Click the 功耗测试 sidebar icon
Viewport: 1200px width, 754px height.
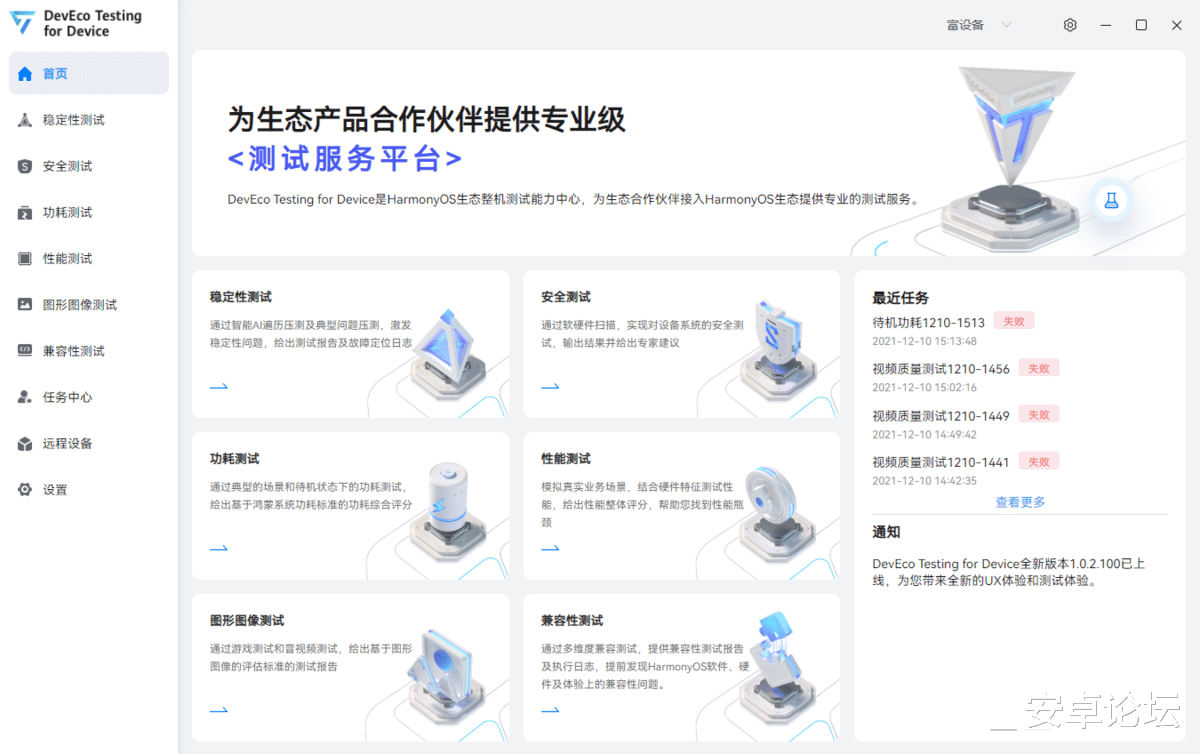(x=25, y=212)
